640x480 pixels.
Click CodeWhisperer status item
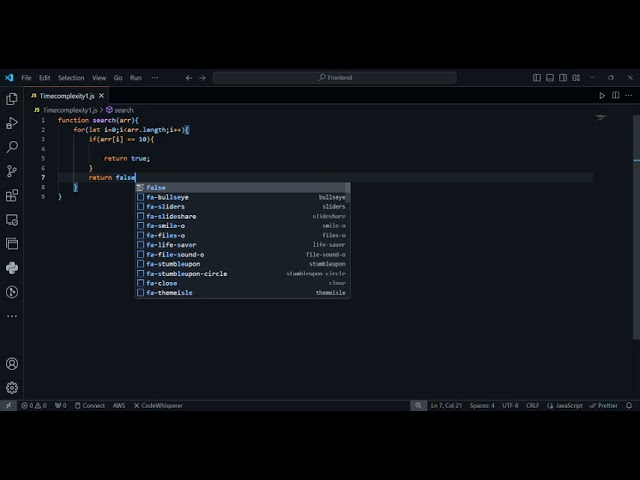(158, 405)
